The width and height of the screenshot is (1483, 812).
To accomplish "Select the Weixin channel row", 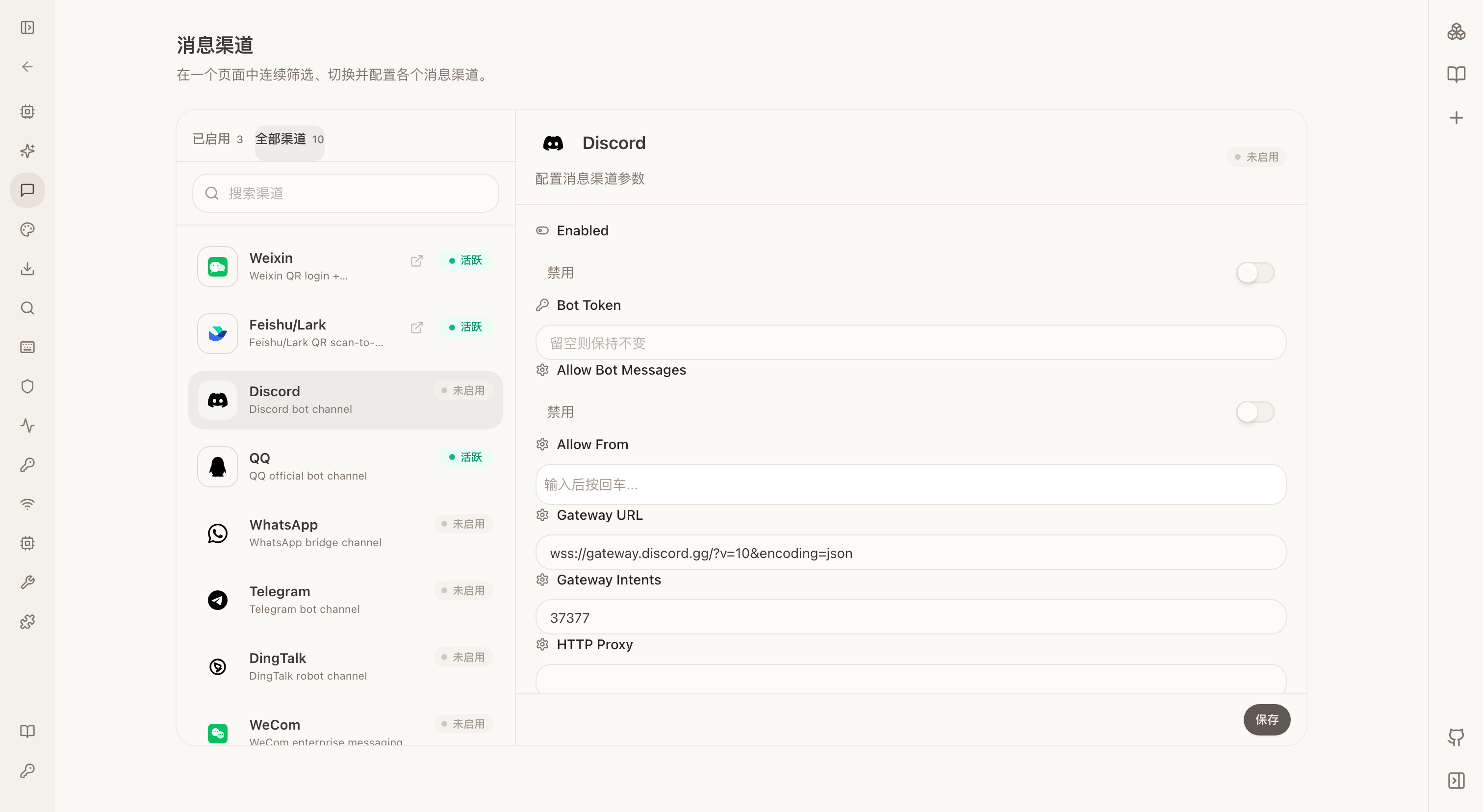I will coord(345,266).
